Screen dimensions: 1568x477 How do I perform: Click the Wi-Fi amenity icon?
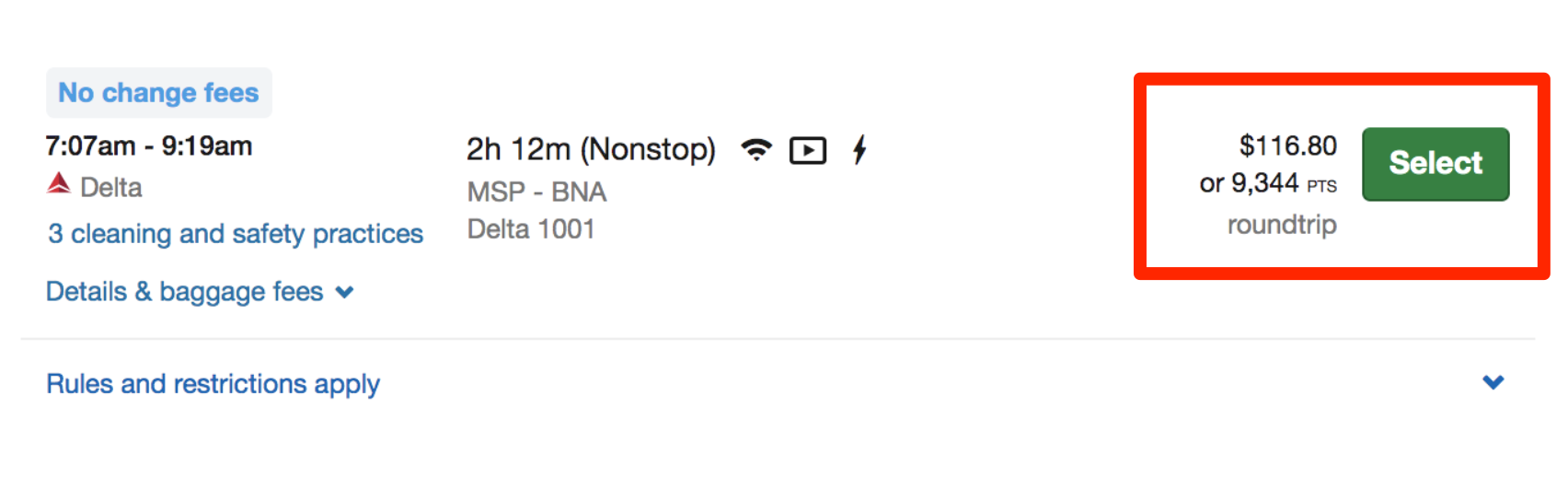[756, 149]
